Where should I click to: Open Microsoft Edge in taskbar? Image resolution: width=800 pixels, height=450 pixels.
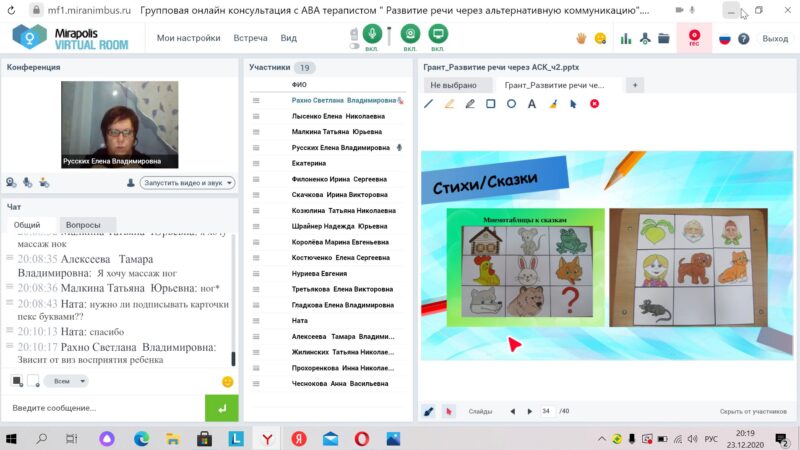(141, 439)
